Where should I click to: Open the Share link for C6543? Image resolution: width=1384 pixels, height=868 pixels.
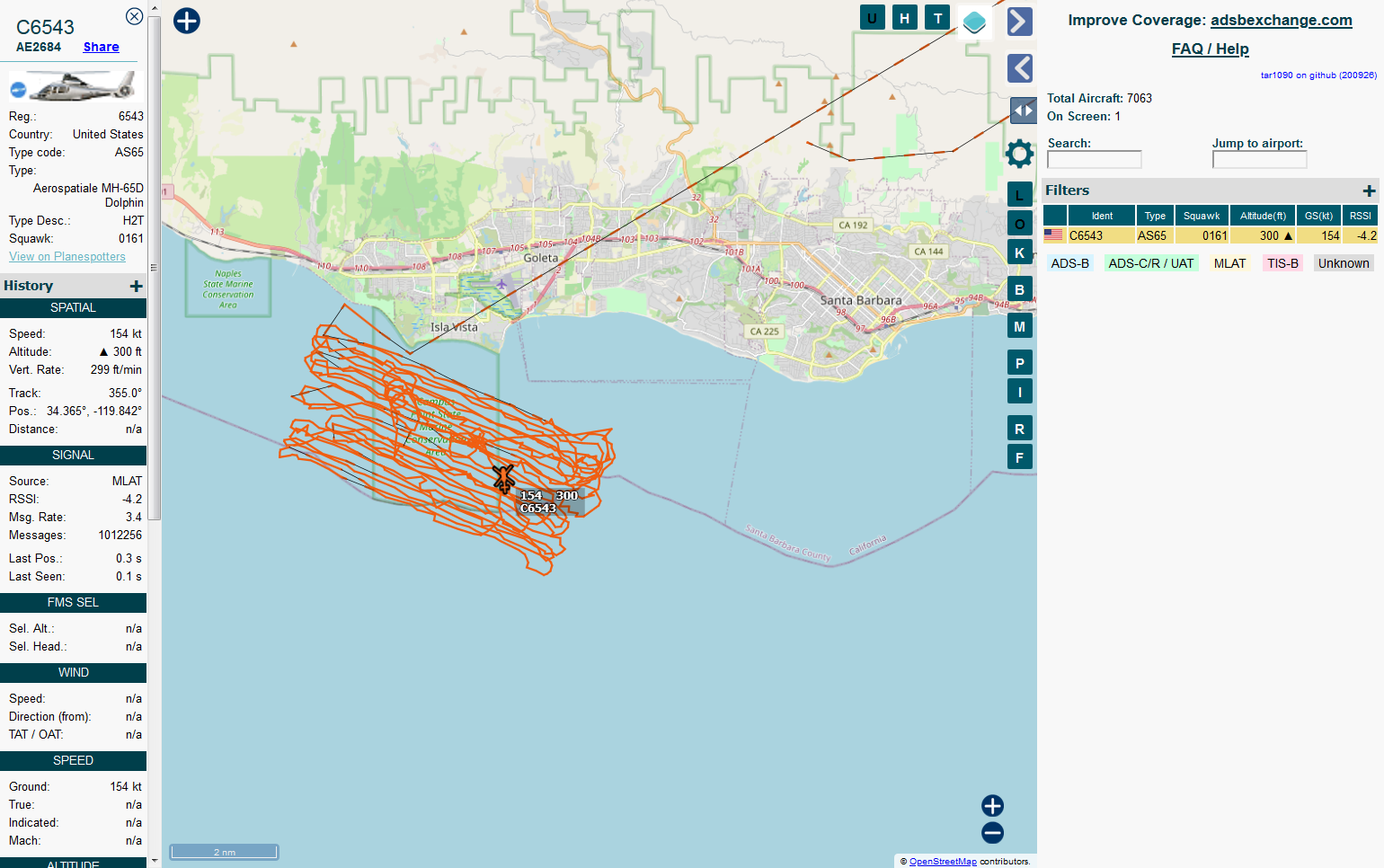(102, 47)
